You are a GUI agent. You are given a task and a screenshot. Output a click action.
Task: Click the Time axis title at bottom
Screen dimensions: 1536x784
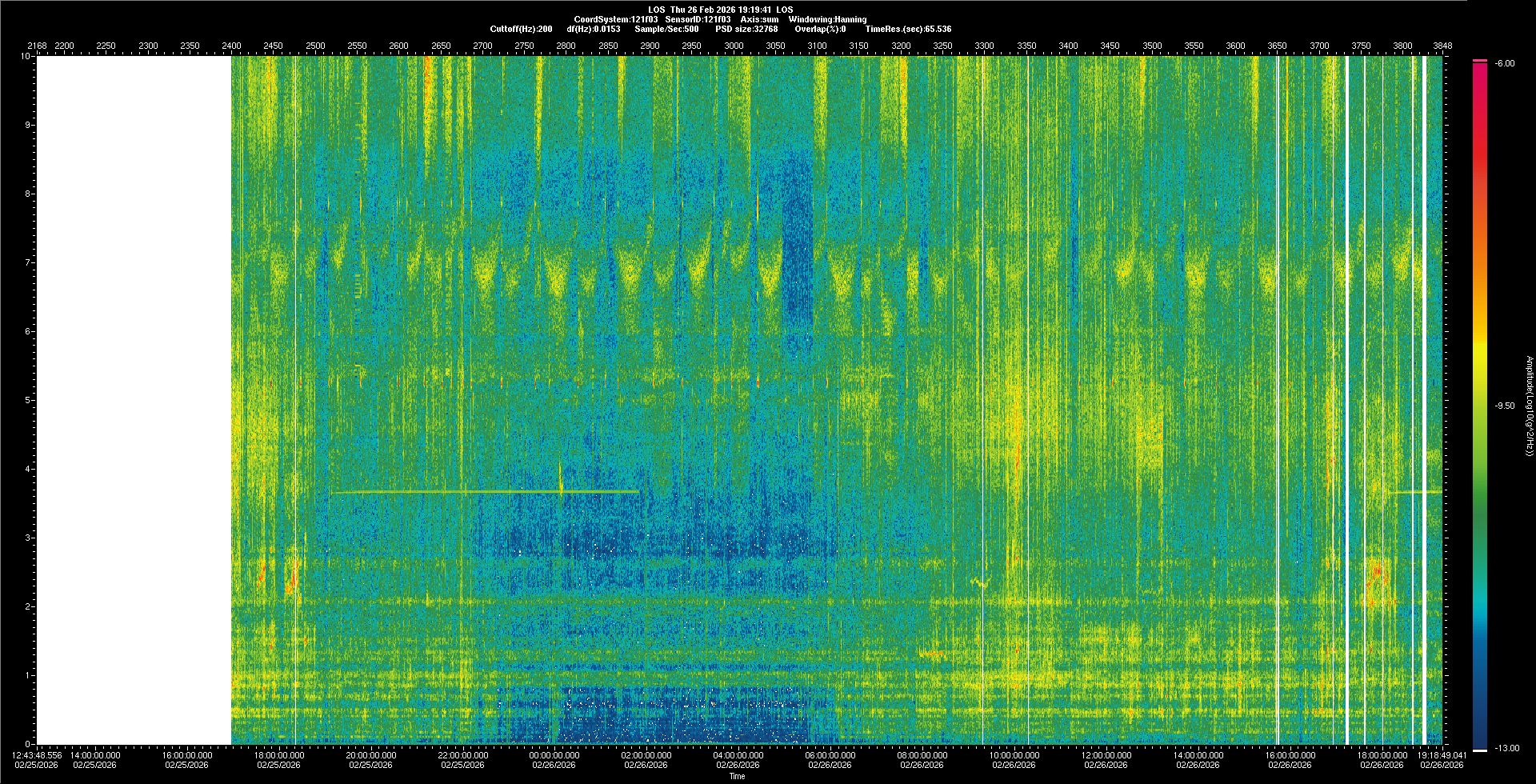pyautogui.click(x=737, y=776)
